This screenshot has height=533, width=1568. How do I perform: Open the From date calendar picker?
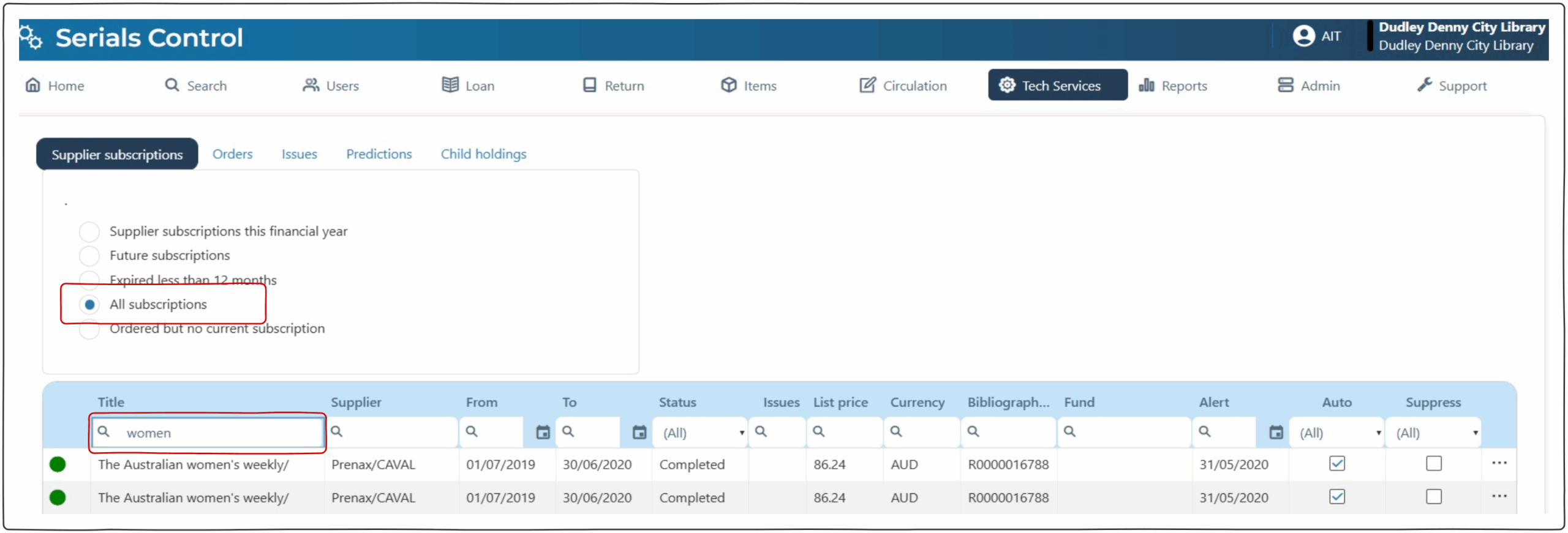(x=542, y=433)
